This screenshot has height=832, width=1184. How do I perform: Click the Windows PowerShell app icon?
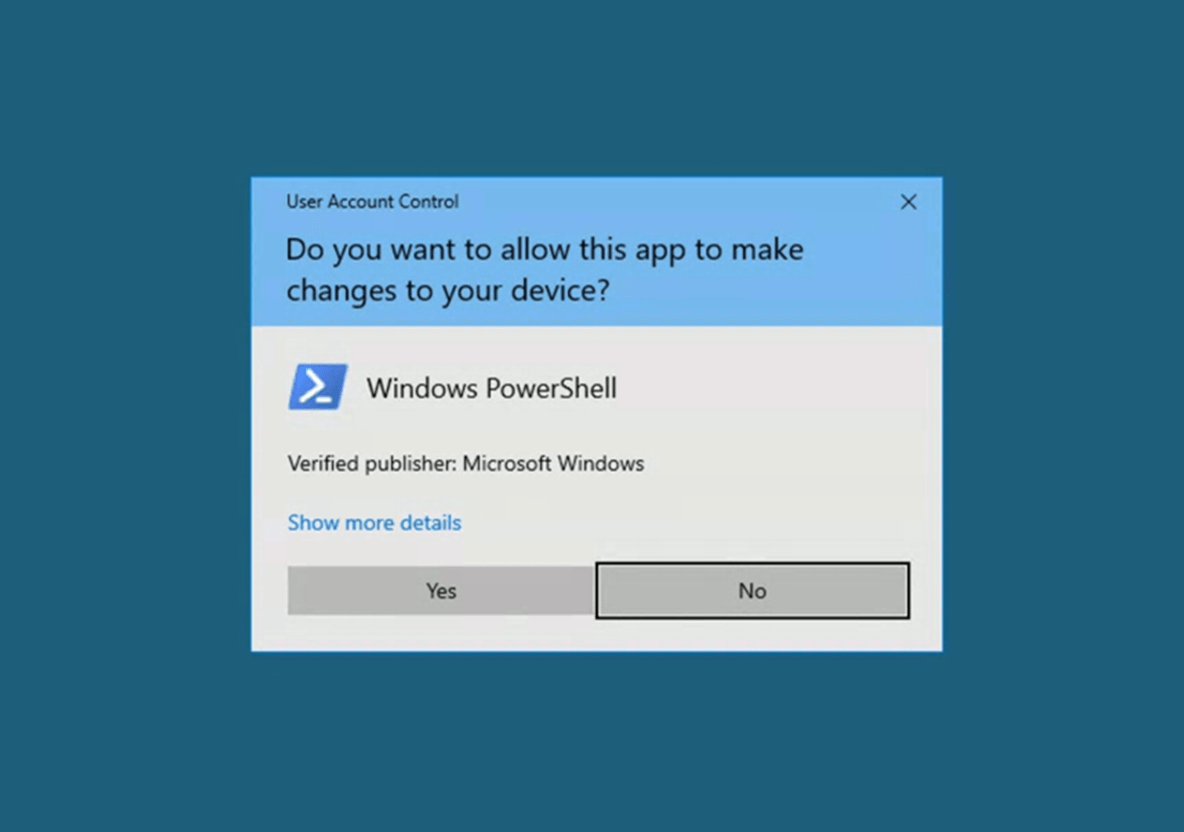[x=318, y=387]
